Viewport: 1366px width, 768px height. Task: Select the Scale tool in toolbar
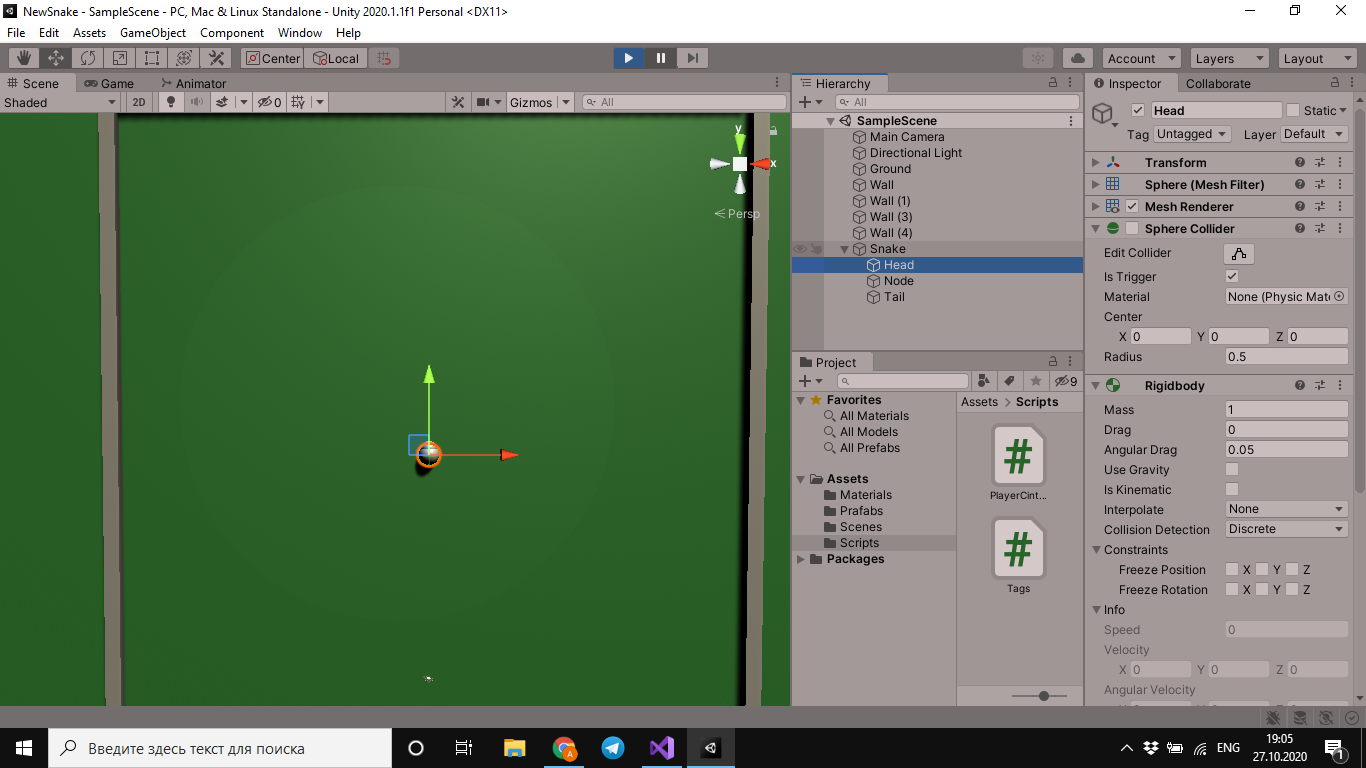(119, 58)
